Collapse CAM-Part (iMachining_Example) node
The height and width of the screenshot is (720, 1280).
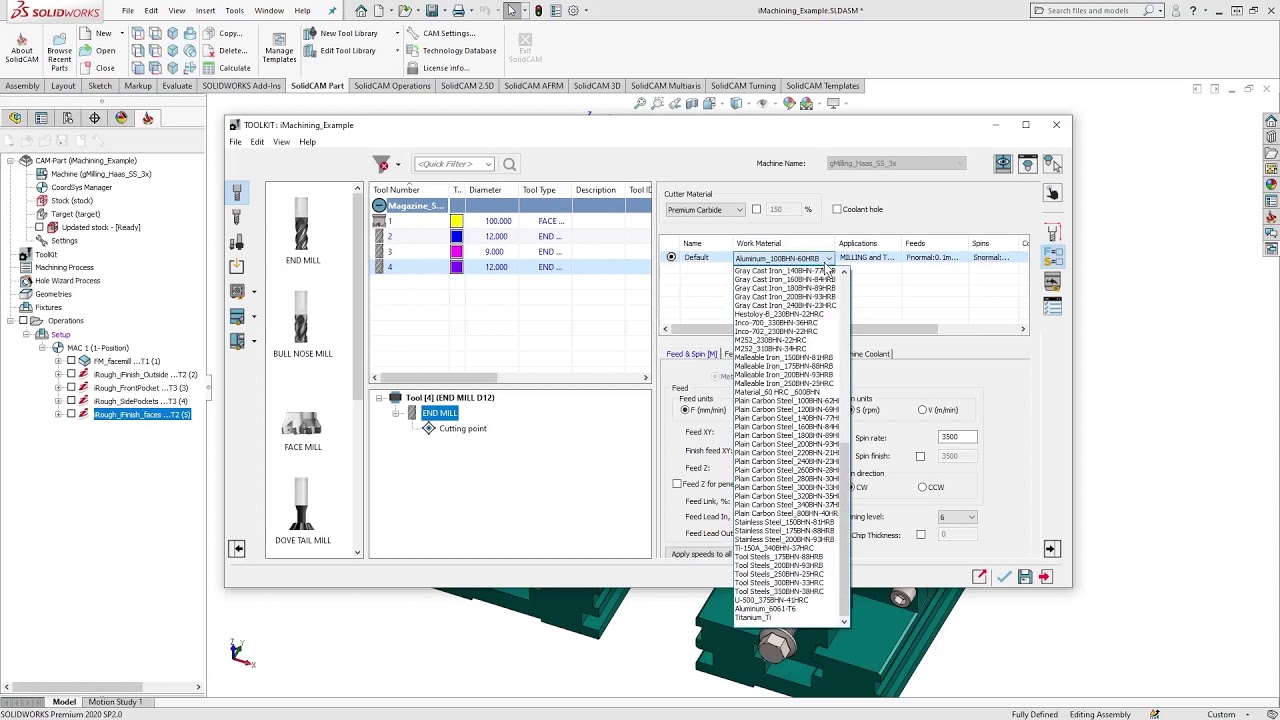9,161
